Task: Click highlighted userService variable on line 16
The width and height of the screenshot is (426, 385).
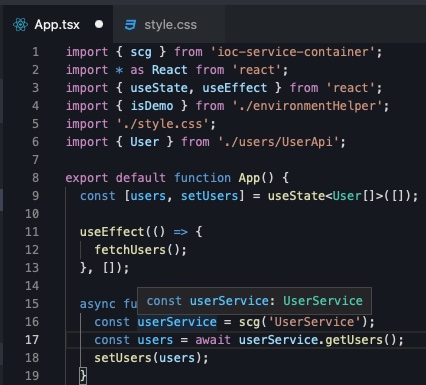Action: coord(177,322)
